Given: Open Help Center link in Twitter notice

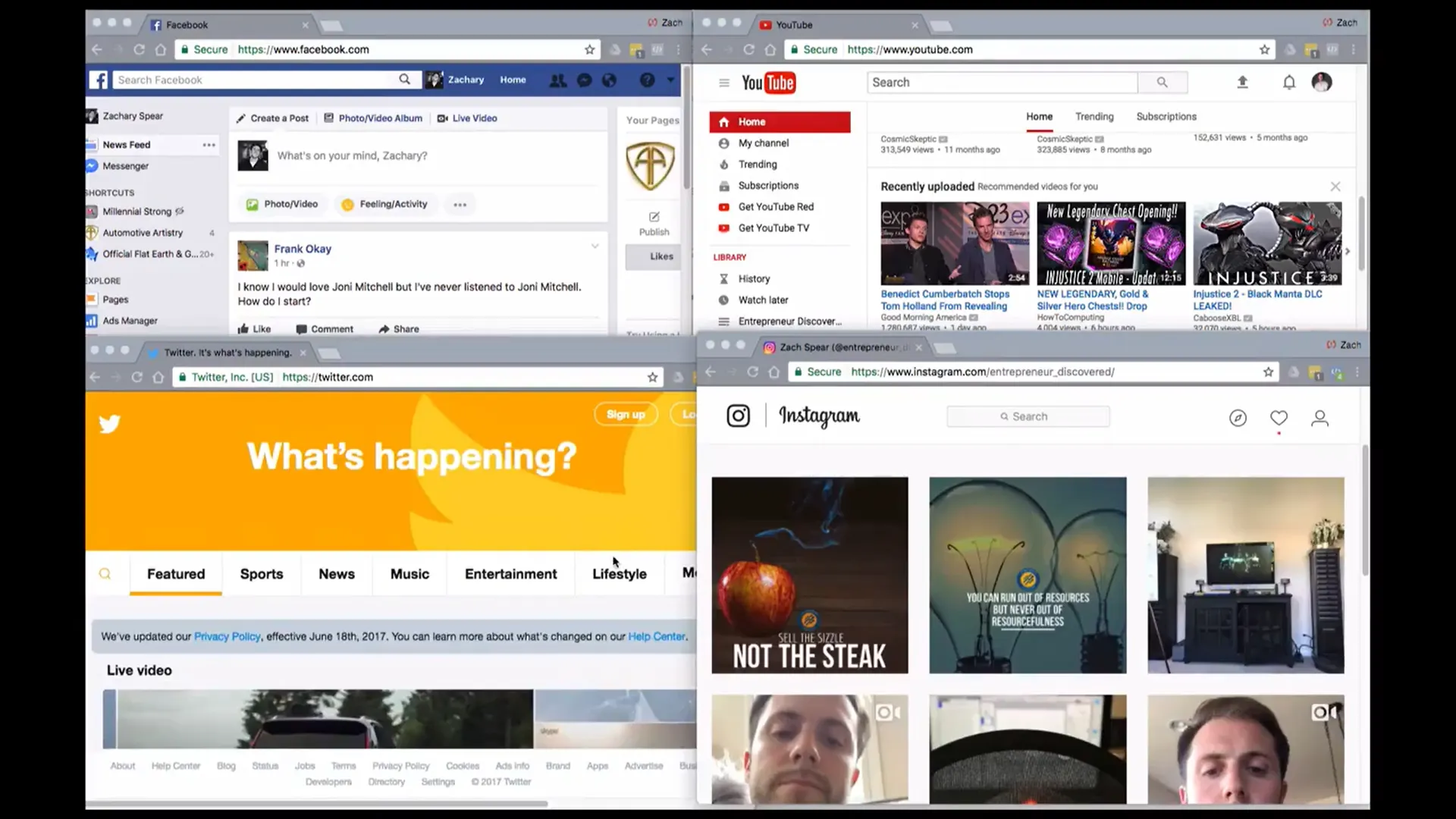Looking at the screenshot, I should [x=657, y=637].
